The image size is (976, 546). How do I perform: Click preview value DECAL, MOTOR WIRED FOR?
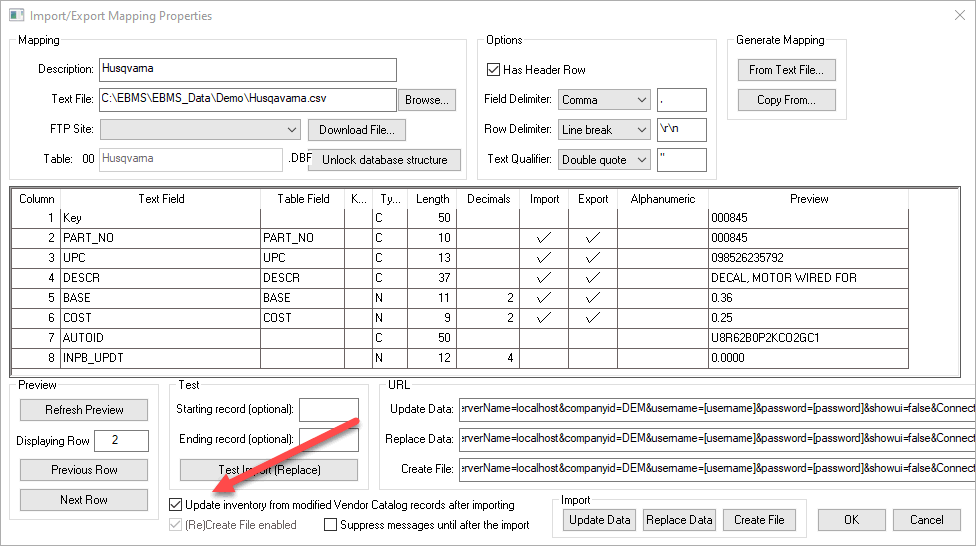click(x=784, y=278)
